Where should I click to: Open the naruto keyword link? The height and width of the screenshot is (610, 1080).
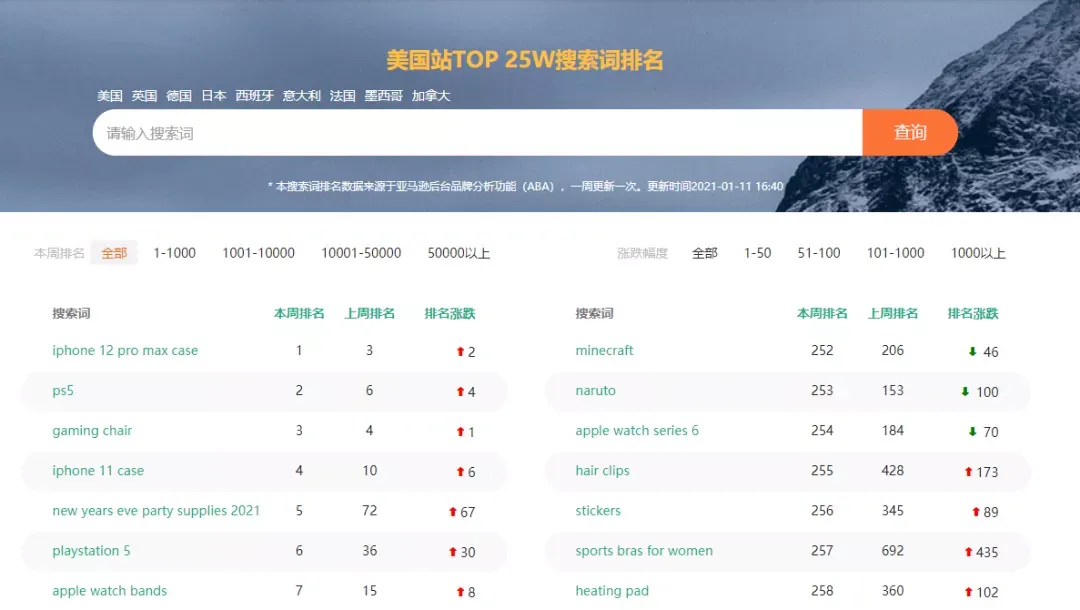[595, 390]
